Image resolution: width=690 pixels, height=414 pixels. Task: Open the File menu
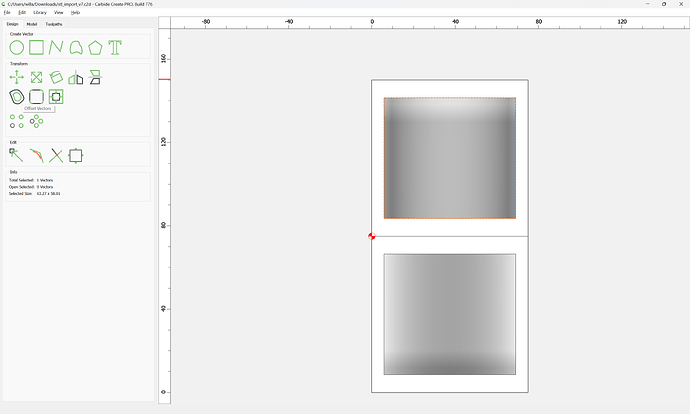7,12
